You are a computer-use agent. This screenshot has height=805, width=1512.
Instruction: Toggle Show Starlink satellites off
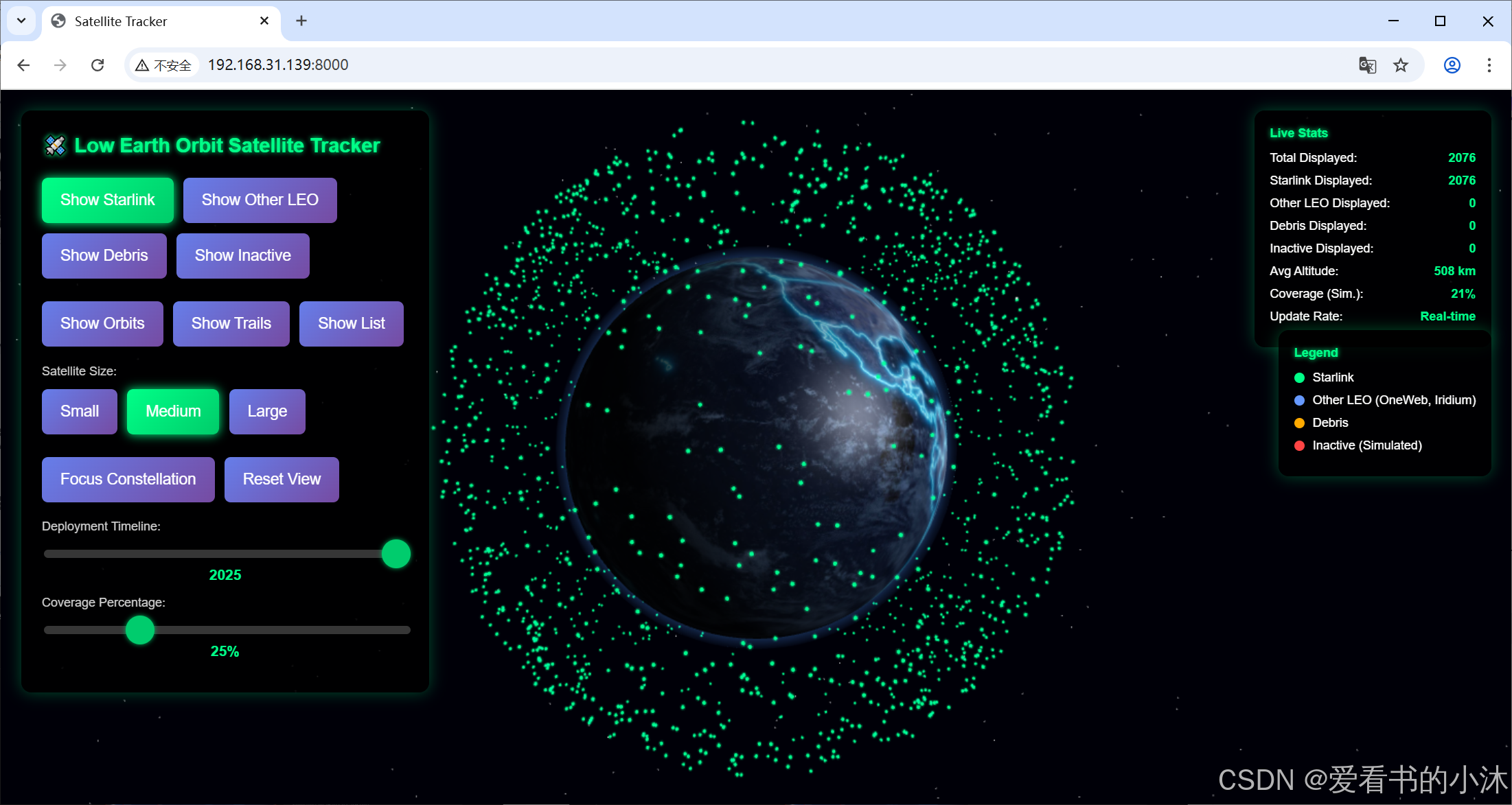[x=108, y=200]
